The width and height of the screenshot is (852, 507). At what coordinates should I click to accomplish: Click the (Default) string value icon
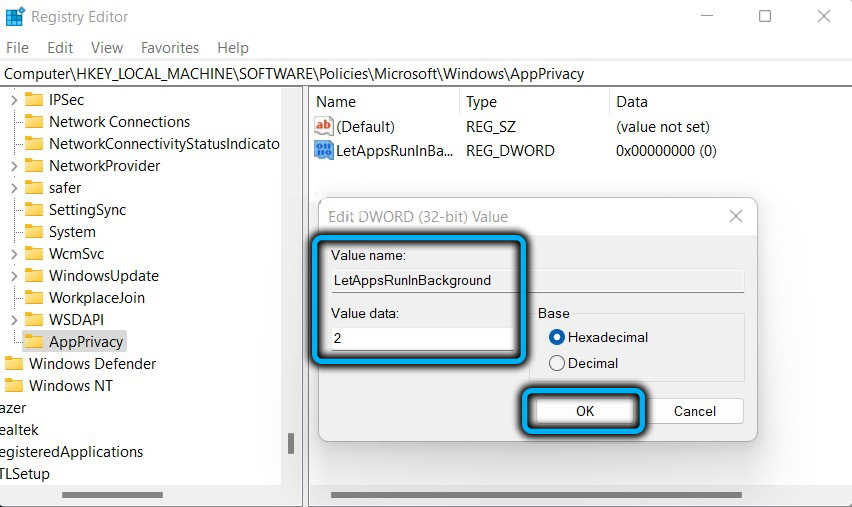pos(324,127)
